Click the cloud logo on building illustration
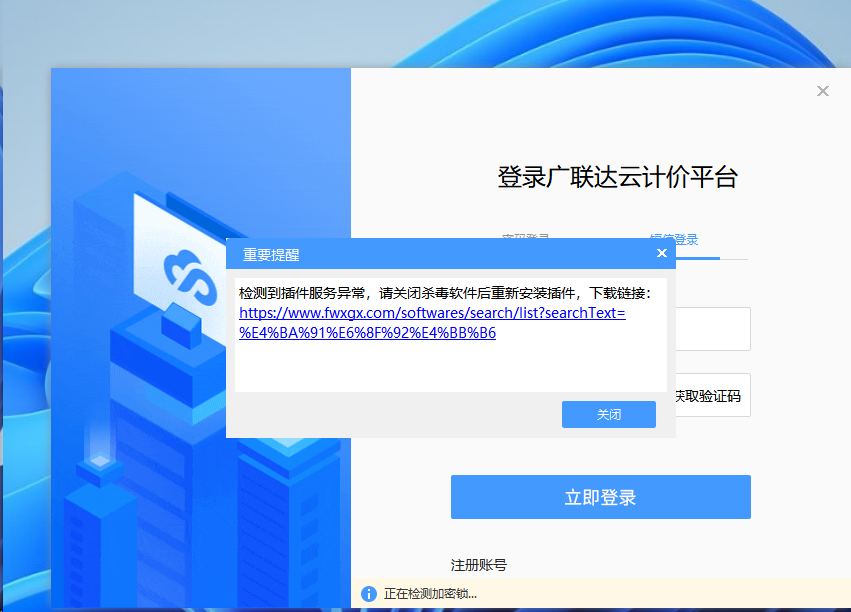This screenshot has width=851, height=612. (x=189, y=276)
